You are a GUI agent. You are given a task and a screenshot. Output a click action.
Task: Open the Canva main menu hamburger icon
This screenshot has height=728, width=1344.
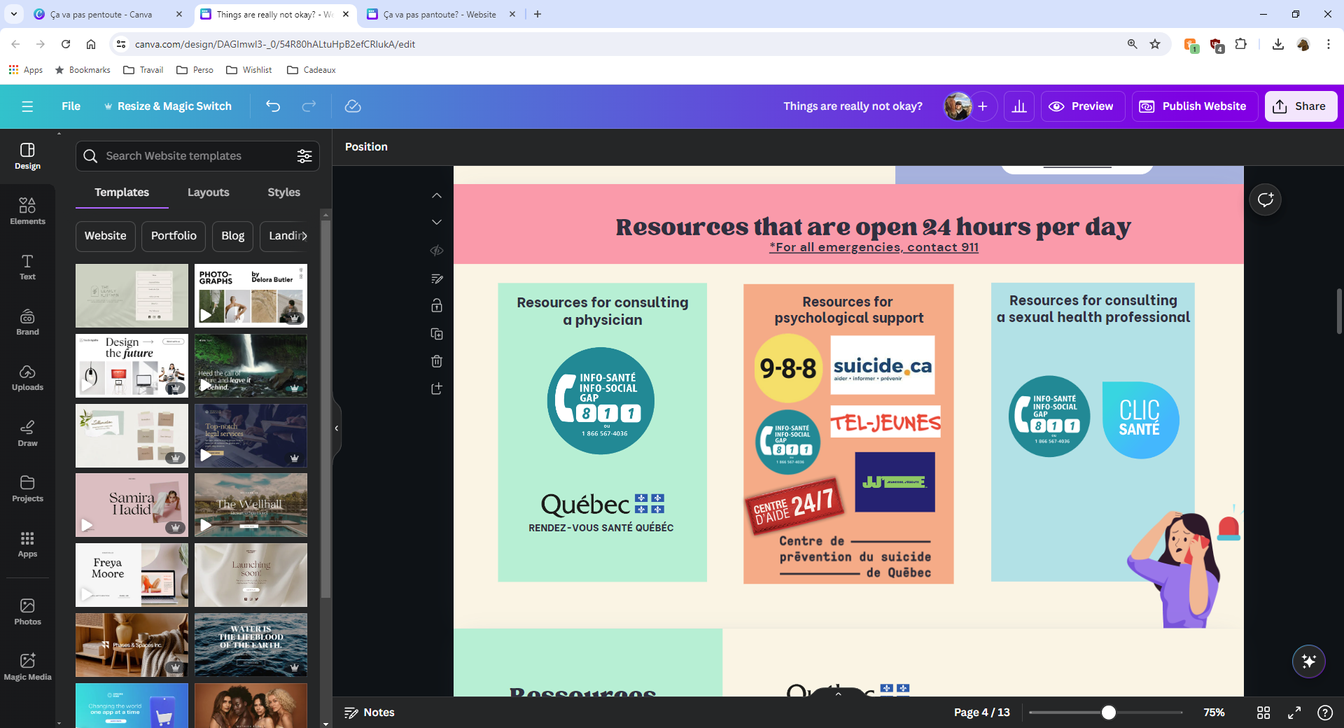(x=27, y=106)
